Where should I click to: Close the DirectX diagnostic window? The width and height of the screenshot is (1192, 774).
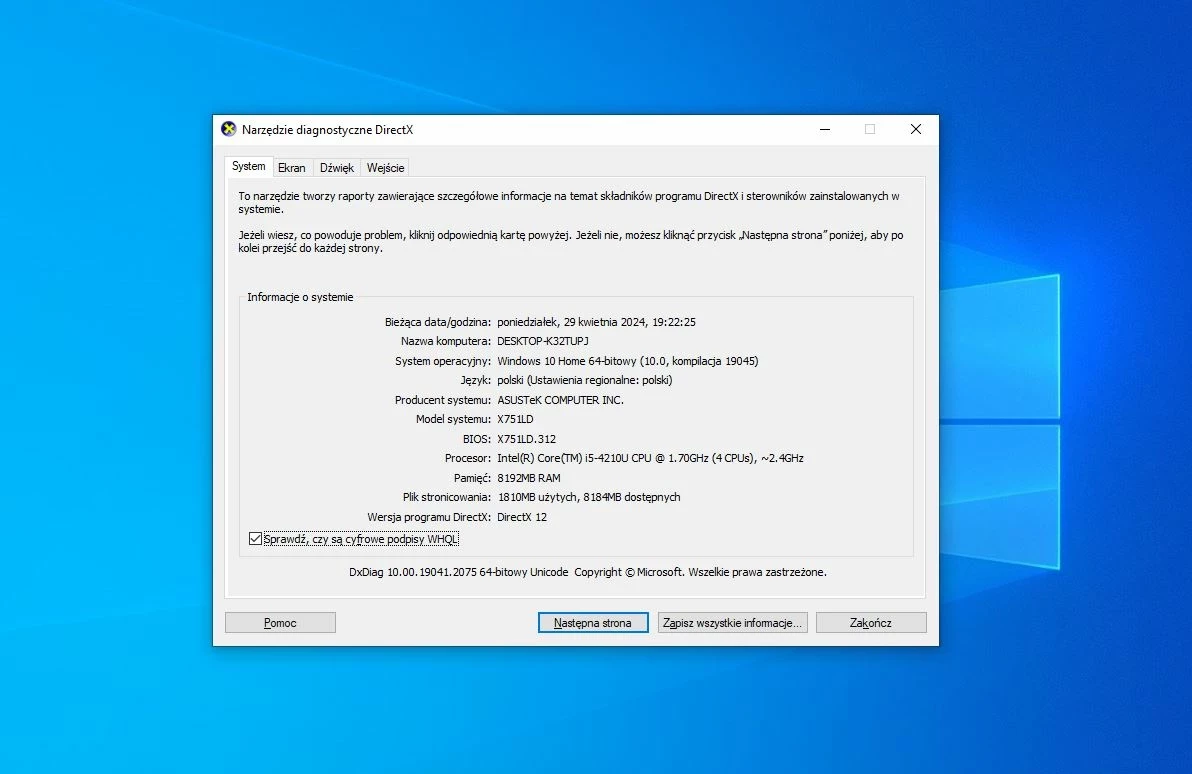(x=916, y=129)
